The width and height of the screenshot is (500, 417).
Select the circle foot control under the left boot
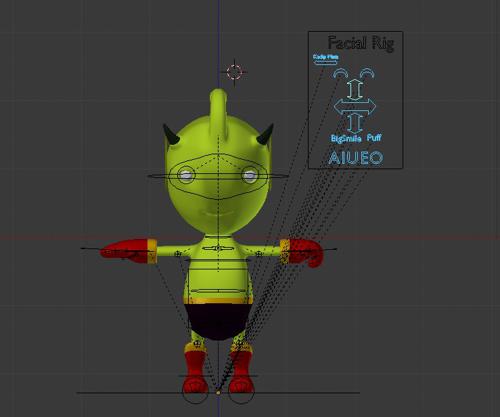[195, 393]
